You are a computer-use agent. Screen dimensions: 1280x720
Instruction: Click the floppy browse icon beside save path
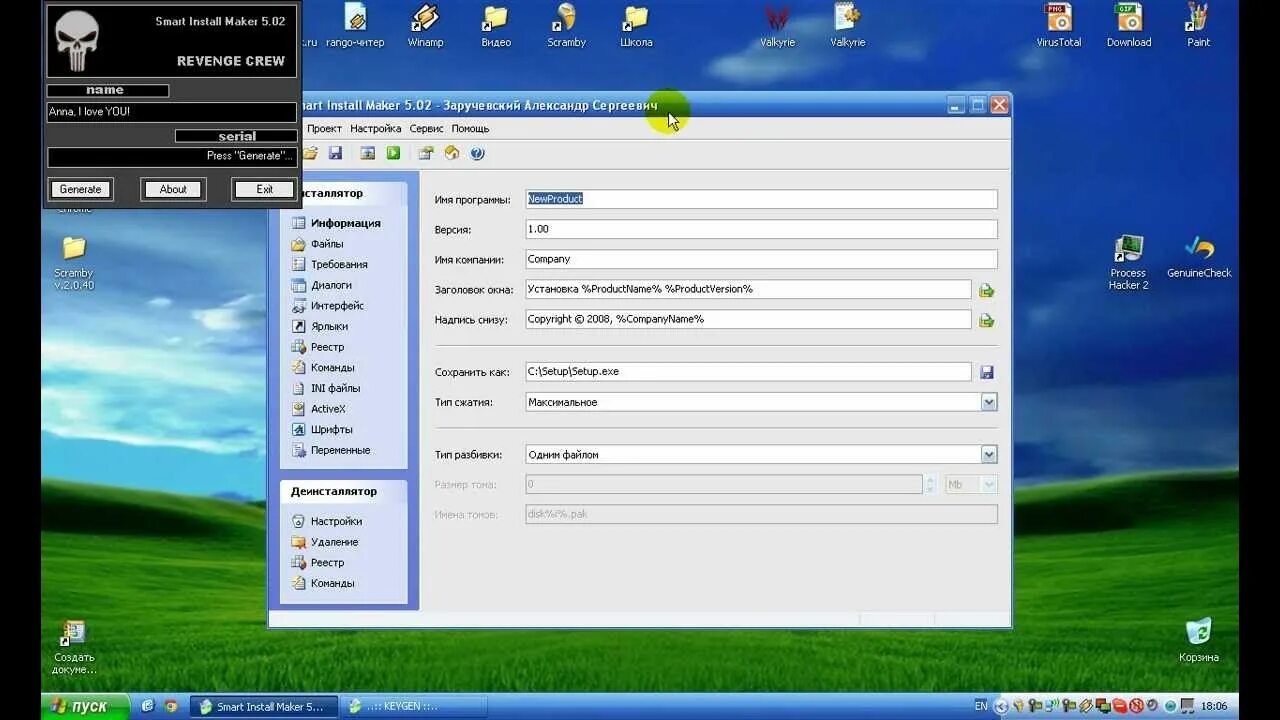(987, 372)
